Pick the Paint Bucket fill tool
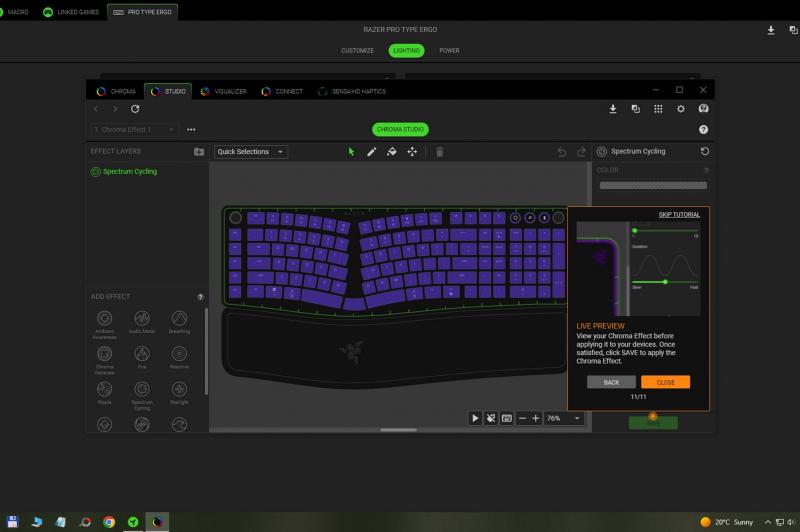 click(x=391, y=151)
